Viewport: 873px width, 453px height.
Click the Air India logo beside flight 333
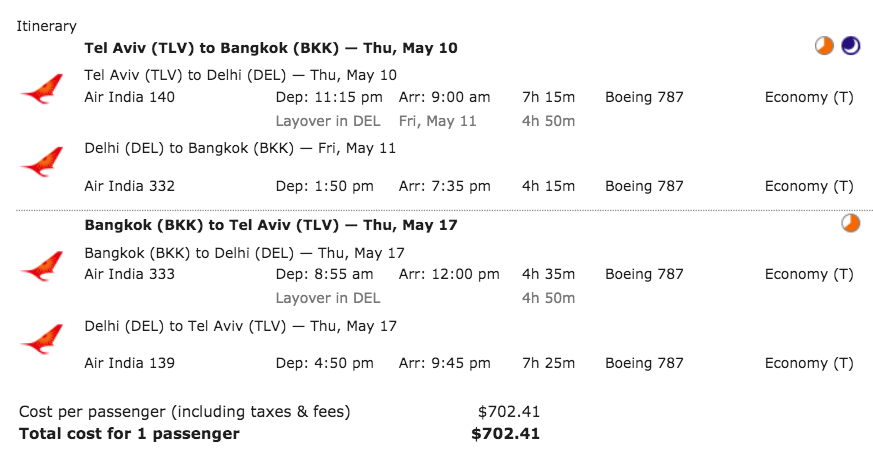pyautogui.click(x=42, y=267)
